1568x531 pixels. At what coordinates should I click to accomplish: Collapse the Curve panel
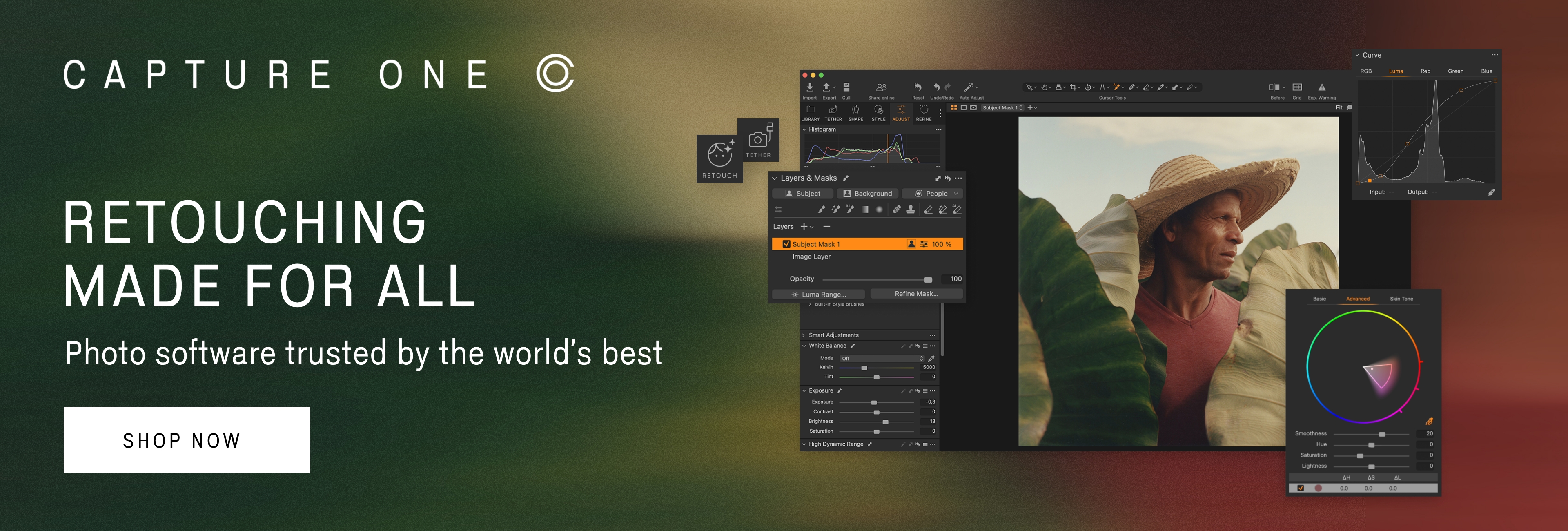[x=1357, y=55]
